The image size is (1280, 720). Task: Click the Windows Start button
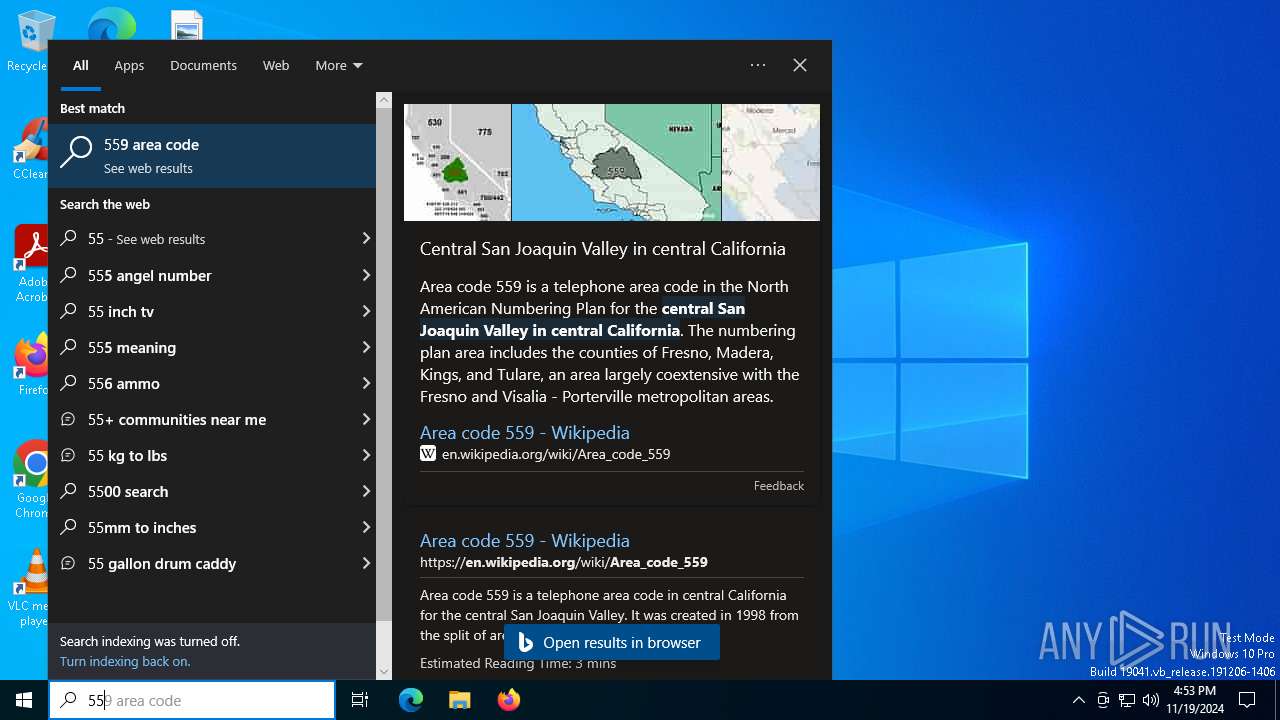(x=24, y=700)
